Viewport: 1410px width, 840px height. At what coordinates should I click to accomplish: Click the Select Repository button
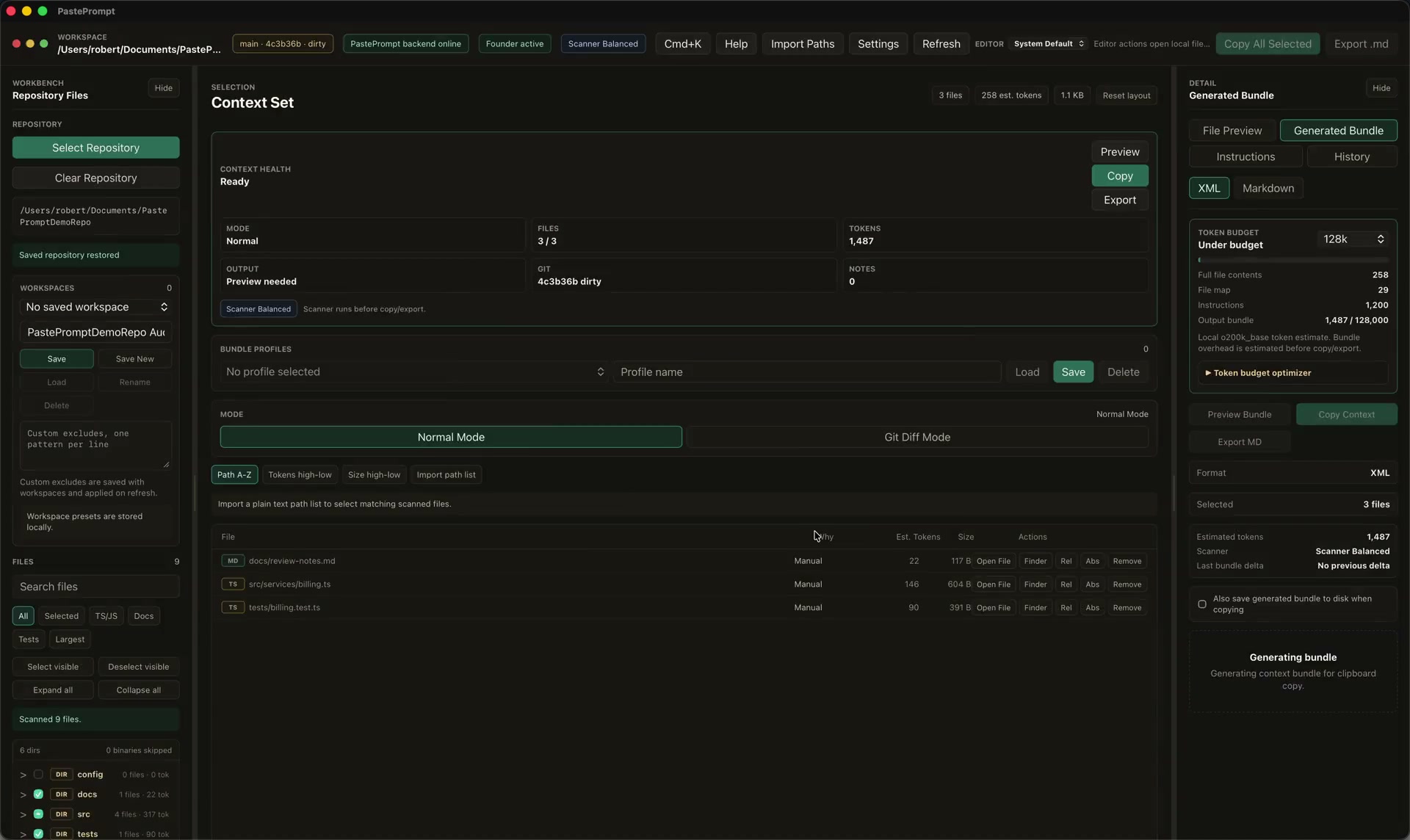pyautogui.click(x=95, y=148)
